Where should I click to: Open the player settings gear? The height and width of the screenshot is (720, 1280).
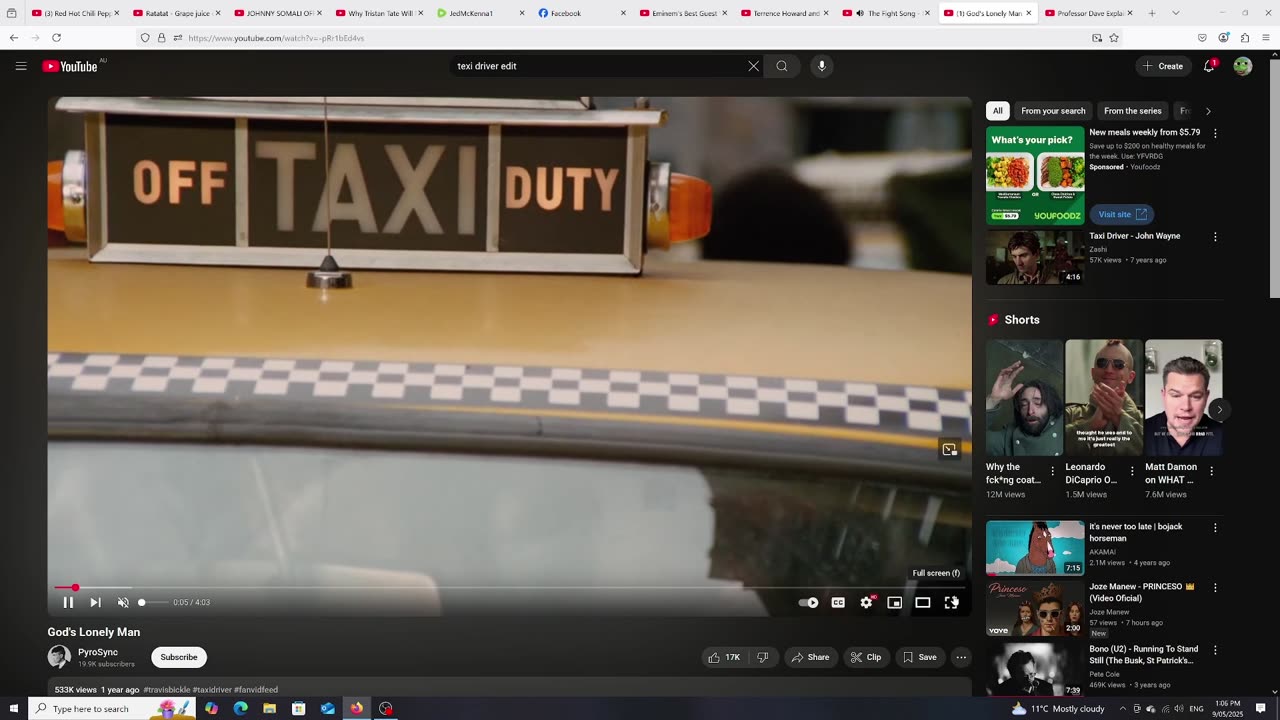click(866, 602)
